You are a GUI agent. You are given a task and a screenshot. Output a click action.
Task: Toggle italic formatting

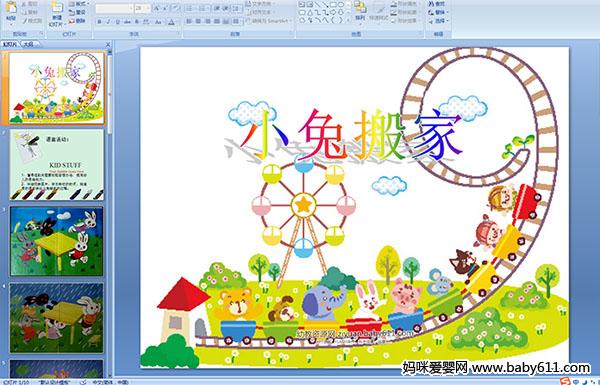[108, 22]
